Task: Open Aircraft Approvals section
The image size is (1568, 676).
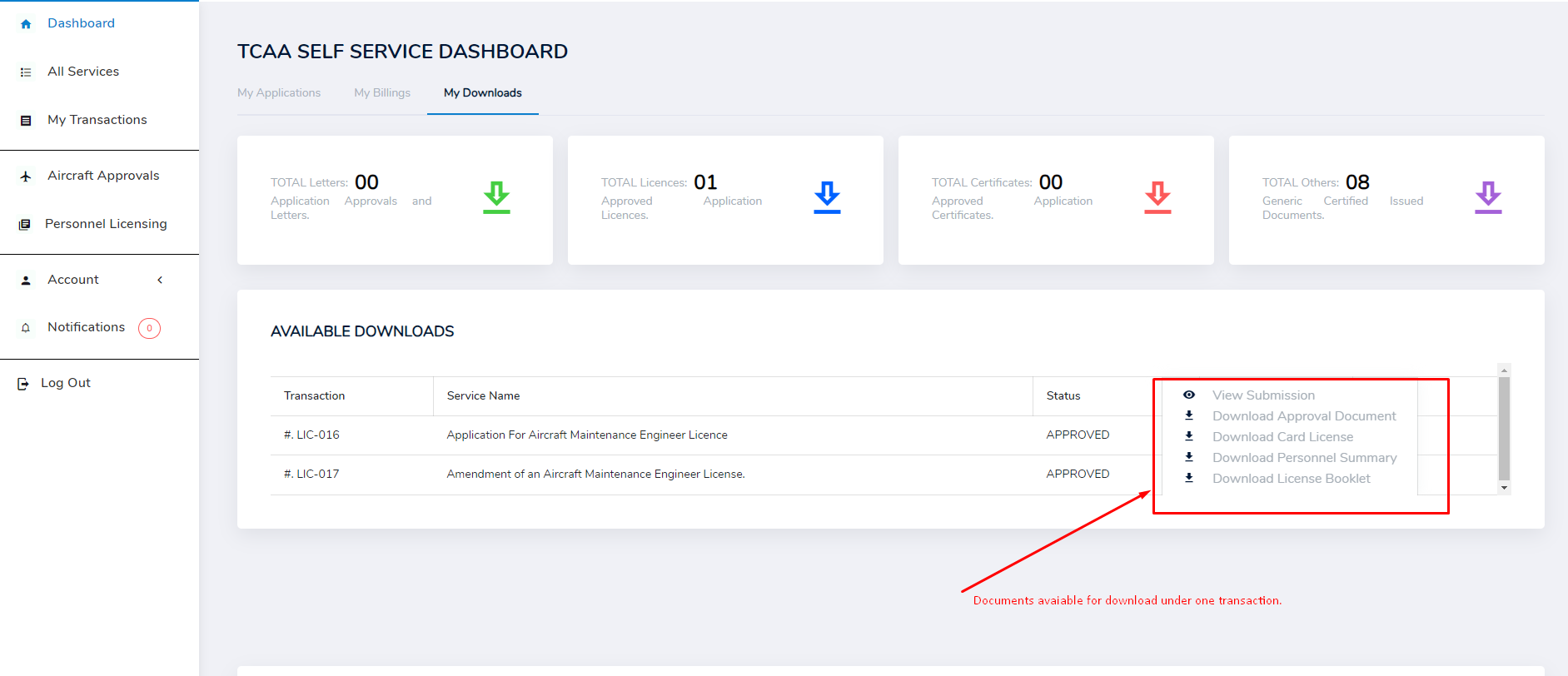Action: point(103,176)
